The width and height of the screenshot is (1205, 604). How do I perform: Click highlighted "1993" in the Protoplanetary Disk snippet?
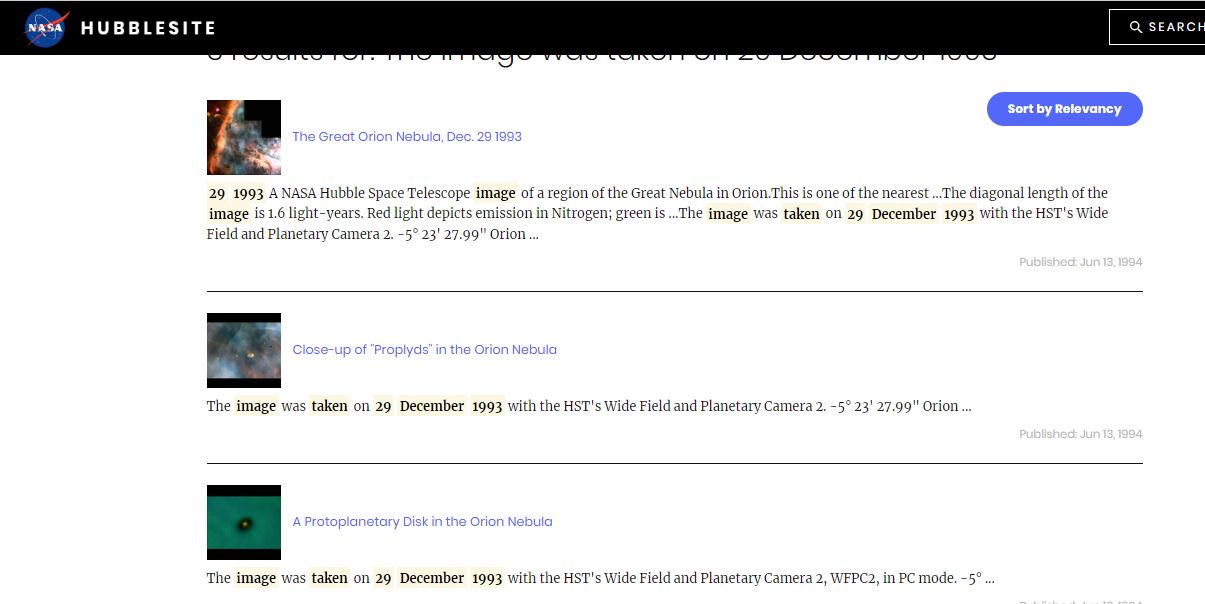pyautogui.click(x=487, y=578)
